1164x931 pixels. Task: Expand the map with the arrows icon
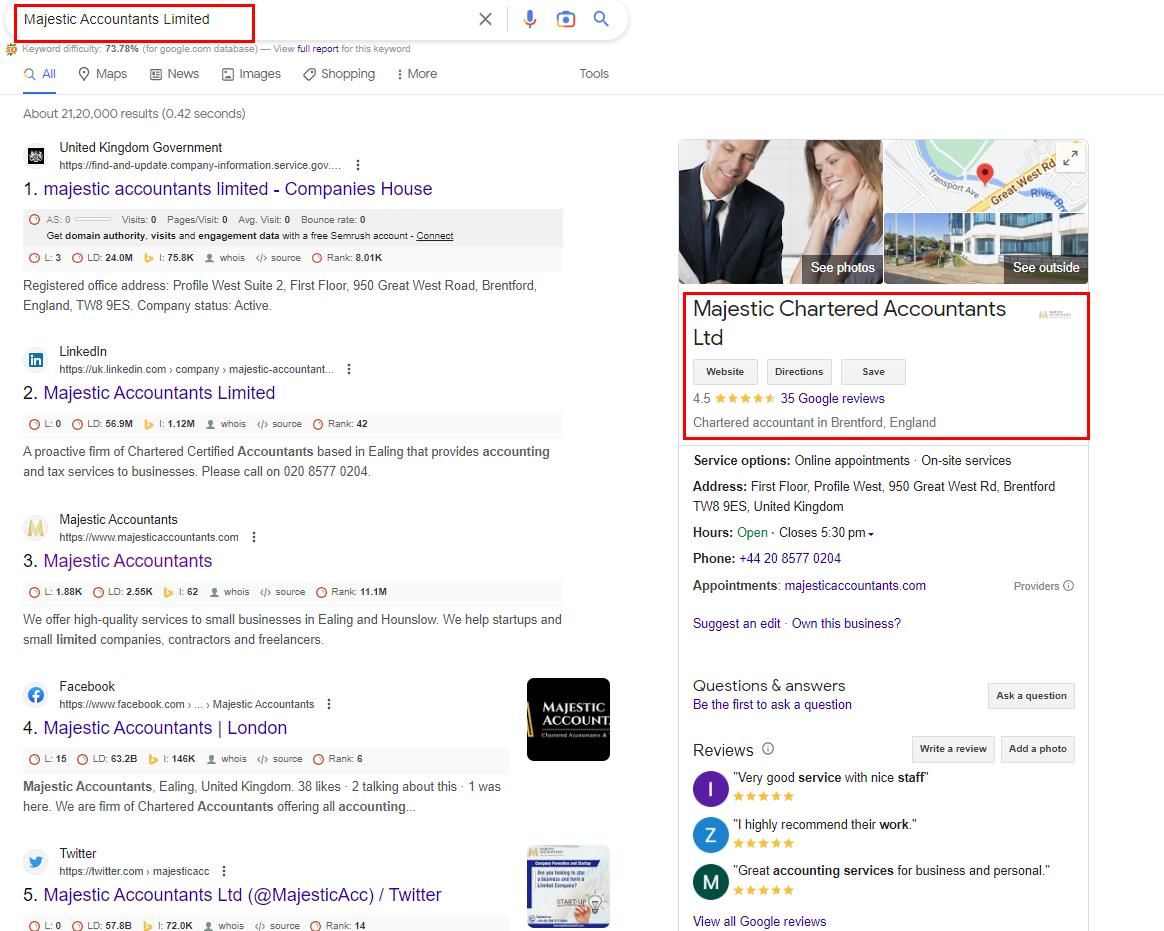pos(1070,158)
